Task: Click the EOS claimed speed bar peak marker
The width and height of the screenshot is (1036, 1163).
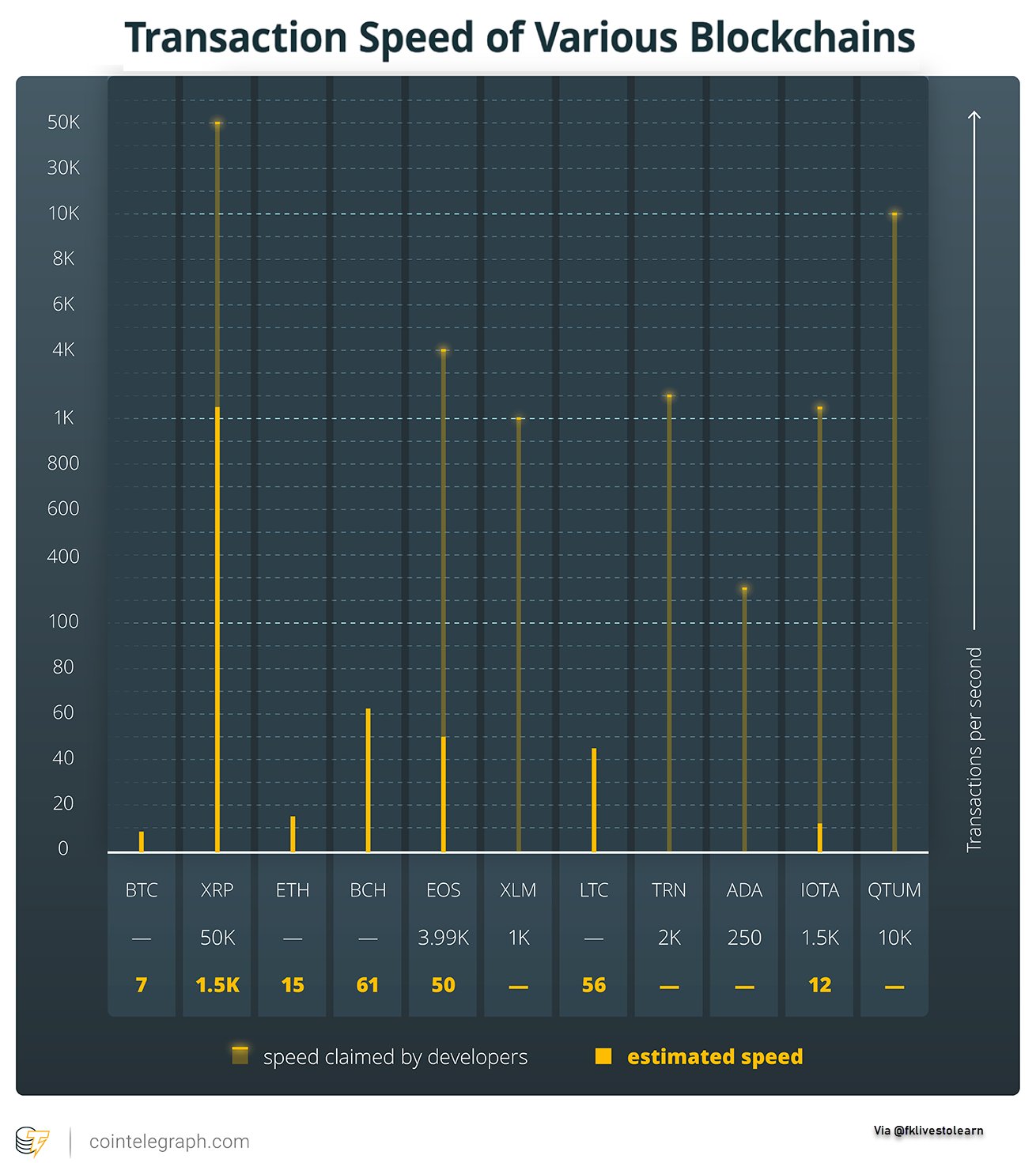Action: pos(443,350)
